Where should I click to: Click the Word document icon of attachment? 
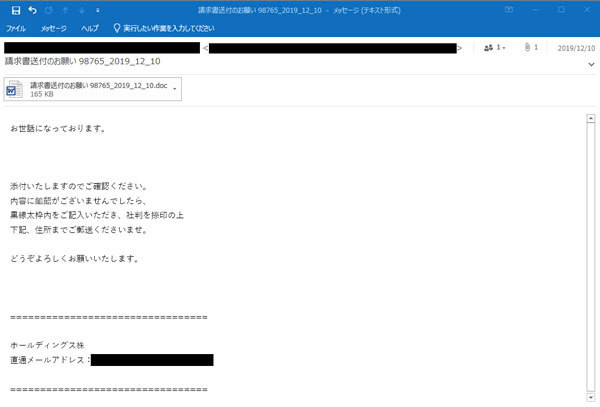click(x=14, y=90)
